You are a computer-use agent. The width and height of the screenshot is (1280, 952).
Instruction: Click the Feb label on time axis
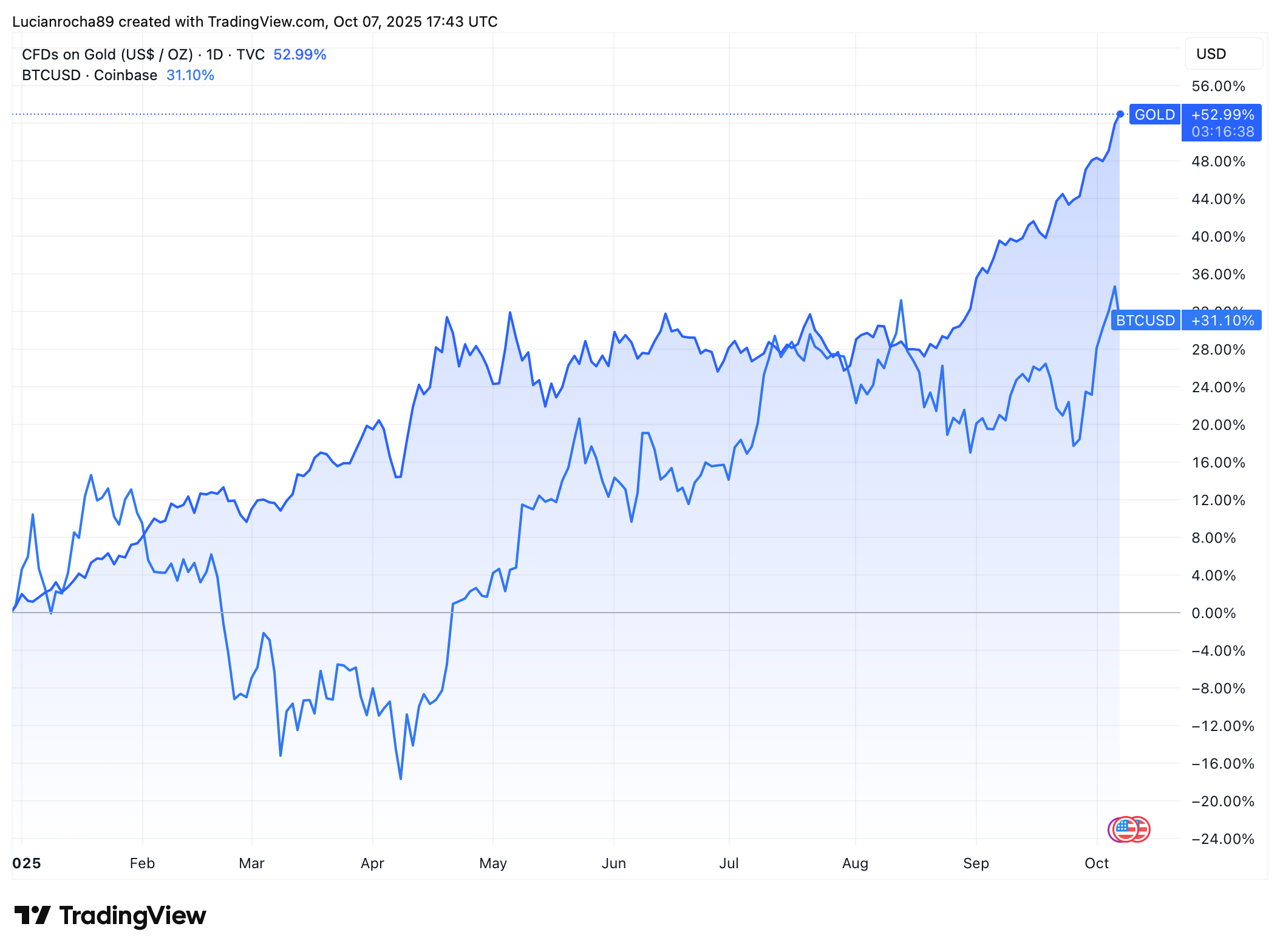pos(142,863)
